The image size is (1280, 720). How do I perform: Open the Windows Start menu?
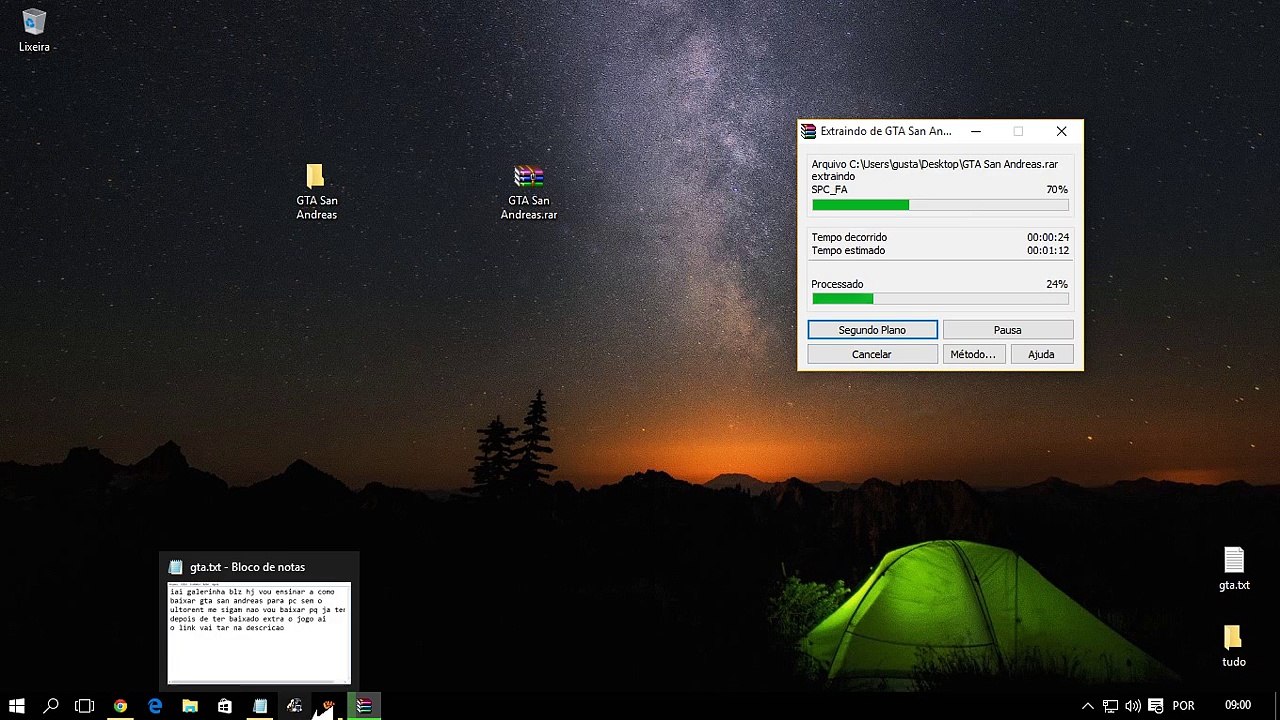pyautogui.click(x=17, y=706)
